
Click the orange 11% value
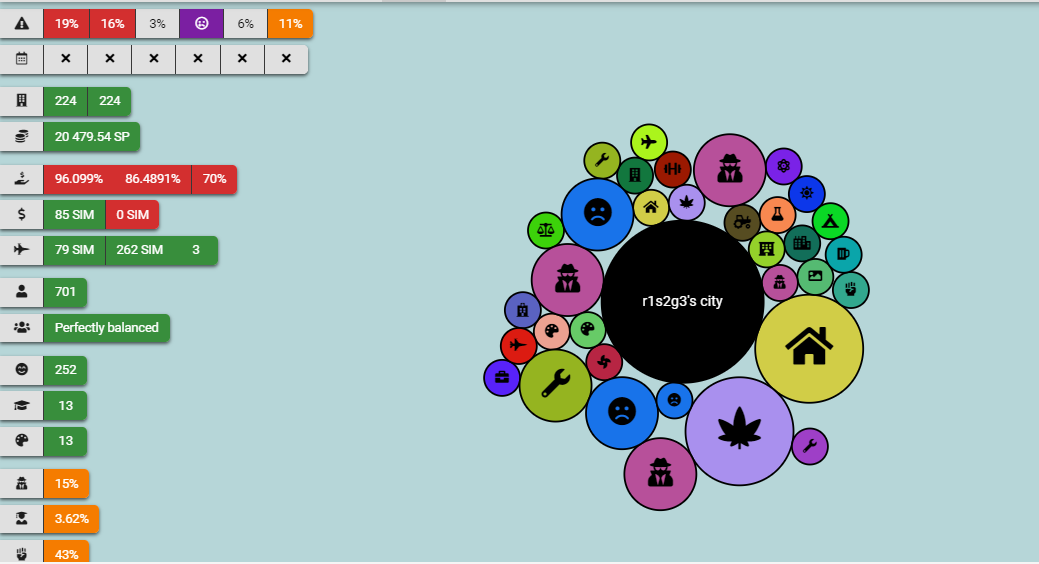290,24
